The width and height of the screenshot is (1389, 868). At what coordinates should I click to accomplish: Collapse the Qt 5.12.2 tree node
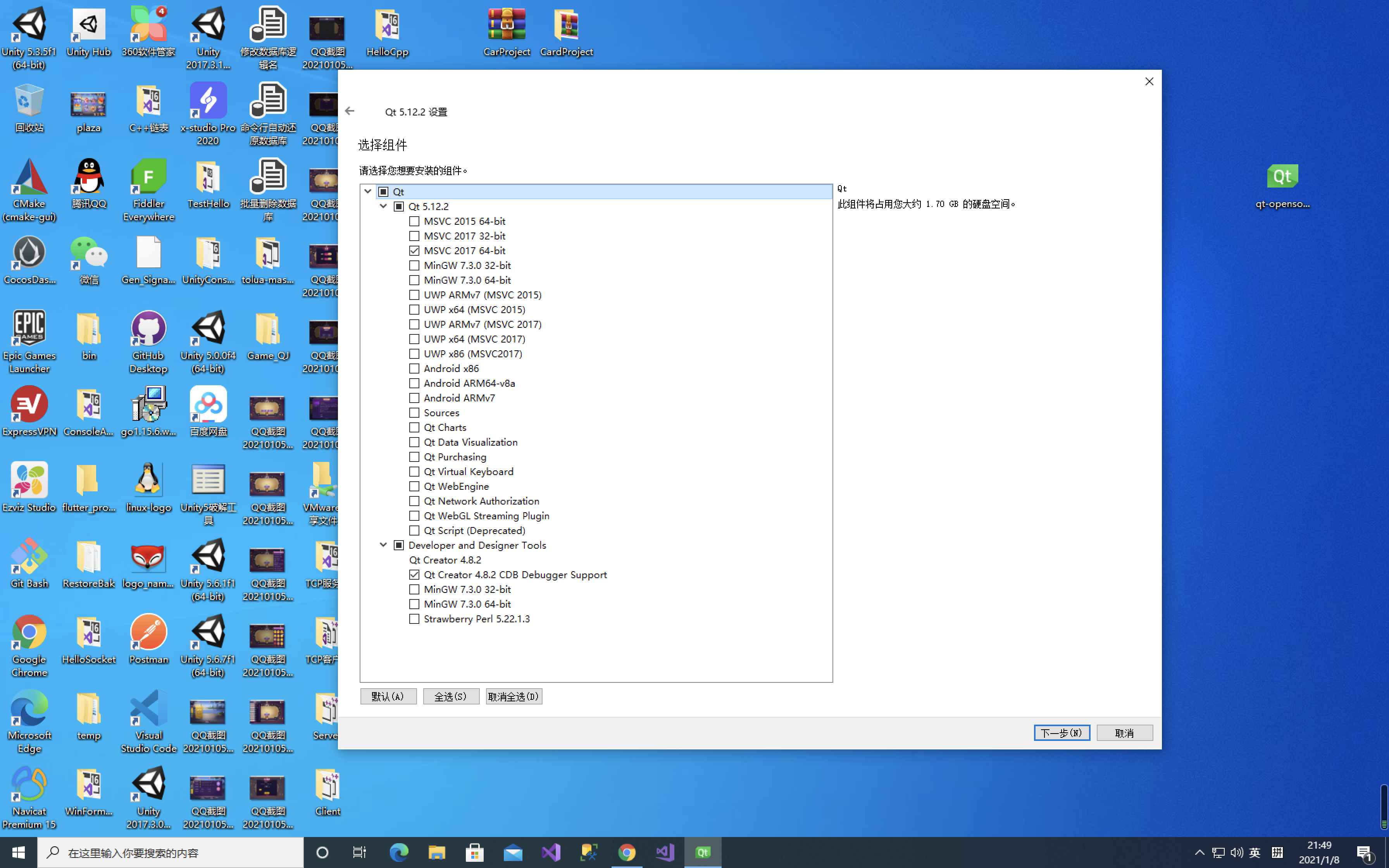(383, 206)
